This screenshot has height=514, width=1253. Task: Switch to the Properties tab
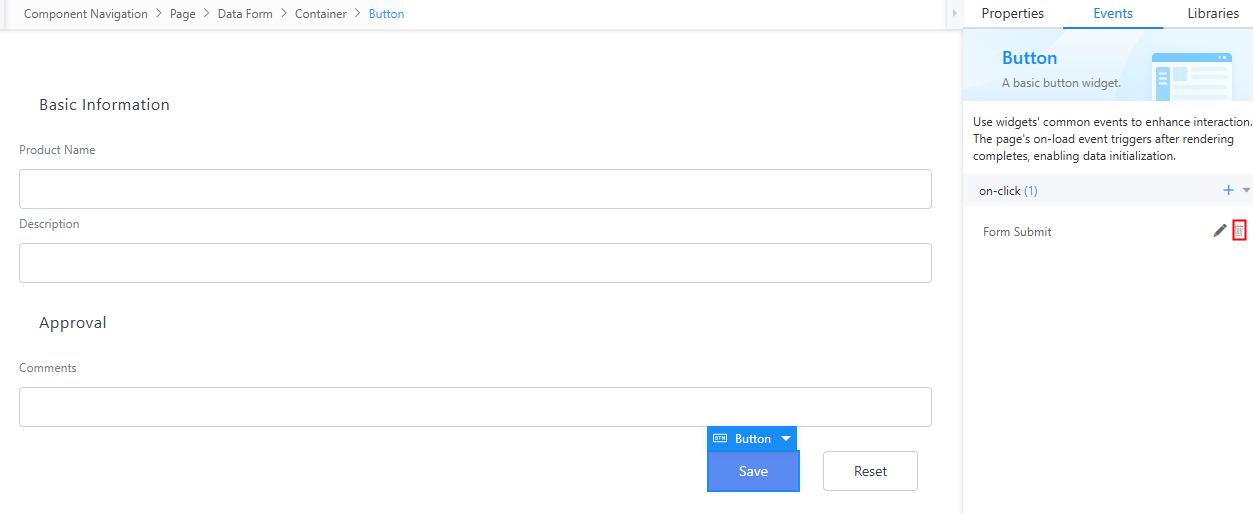point(1012,14)
